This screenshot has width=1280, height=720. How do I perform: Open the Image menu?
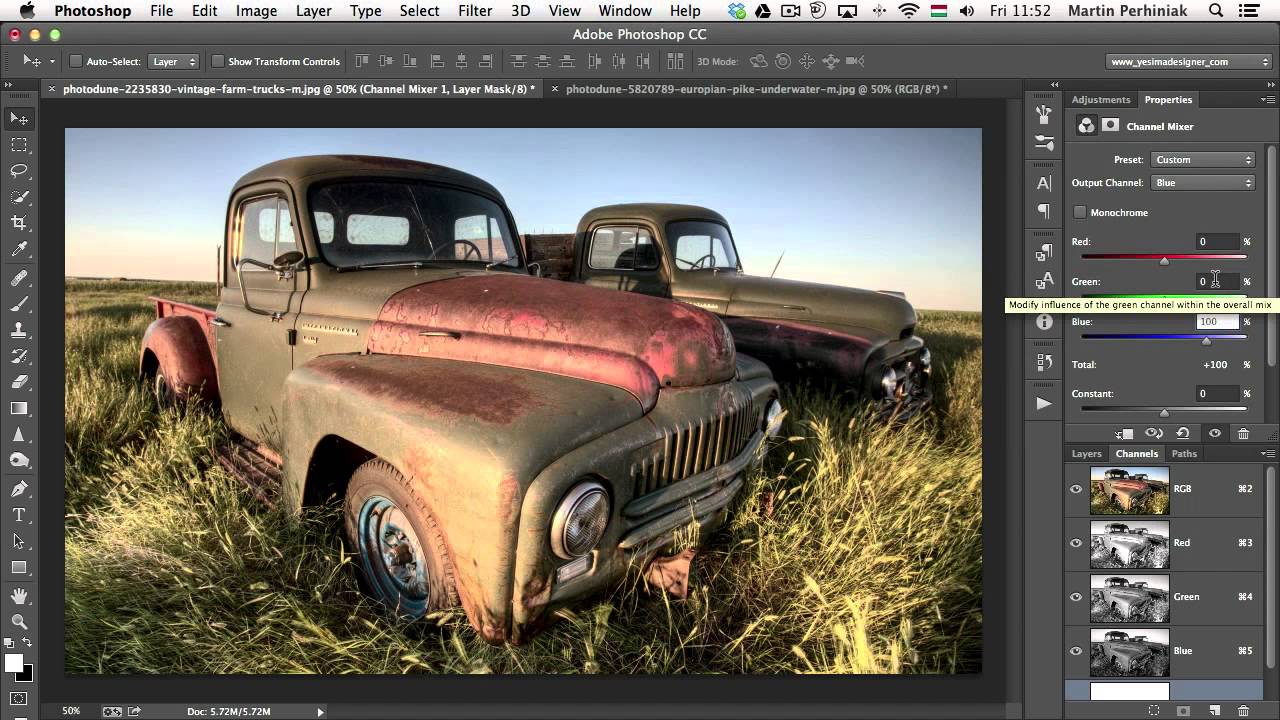coord(257,11)
